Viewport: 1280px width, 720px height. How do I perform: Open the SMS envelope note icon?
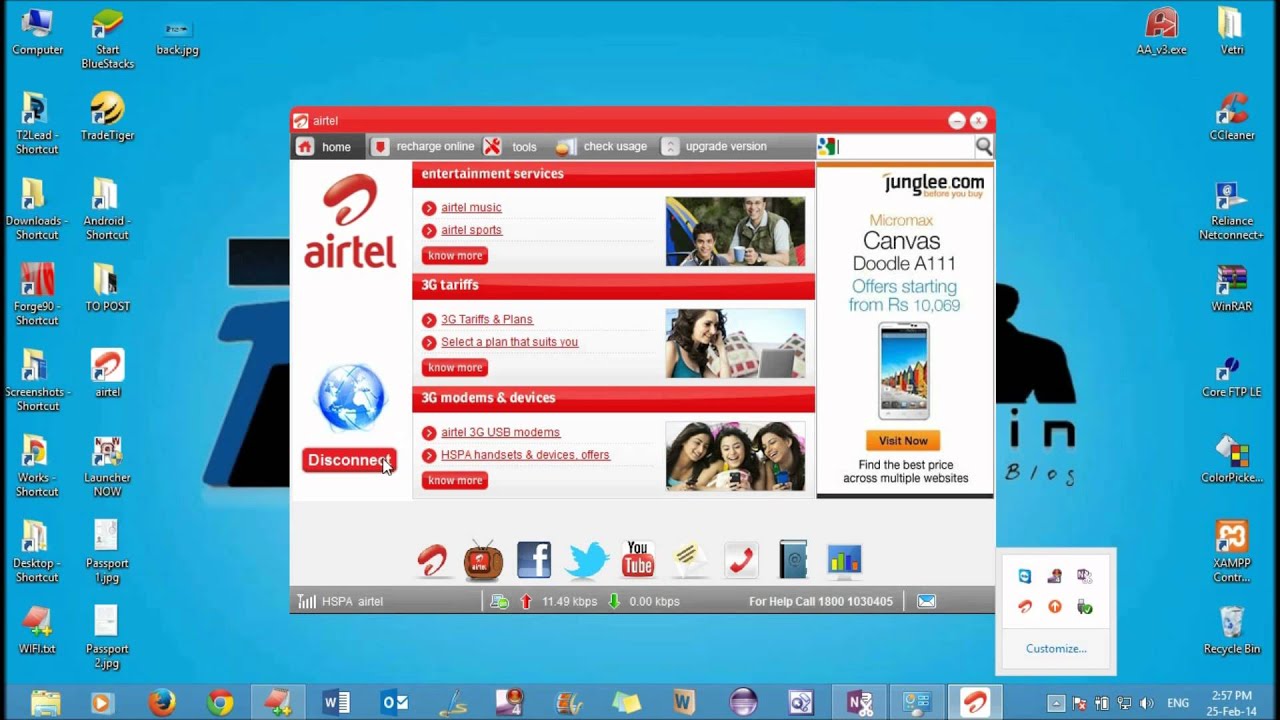tap(690, 560)
